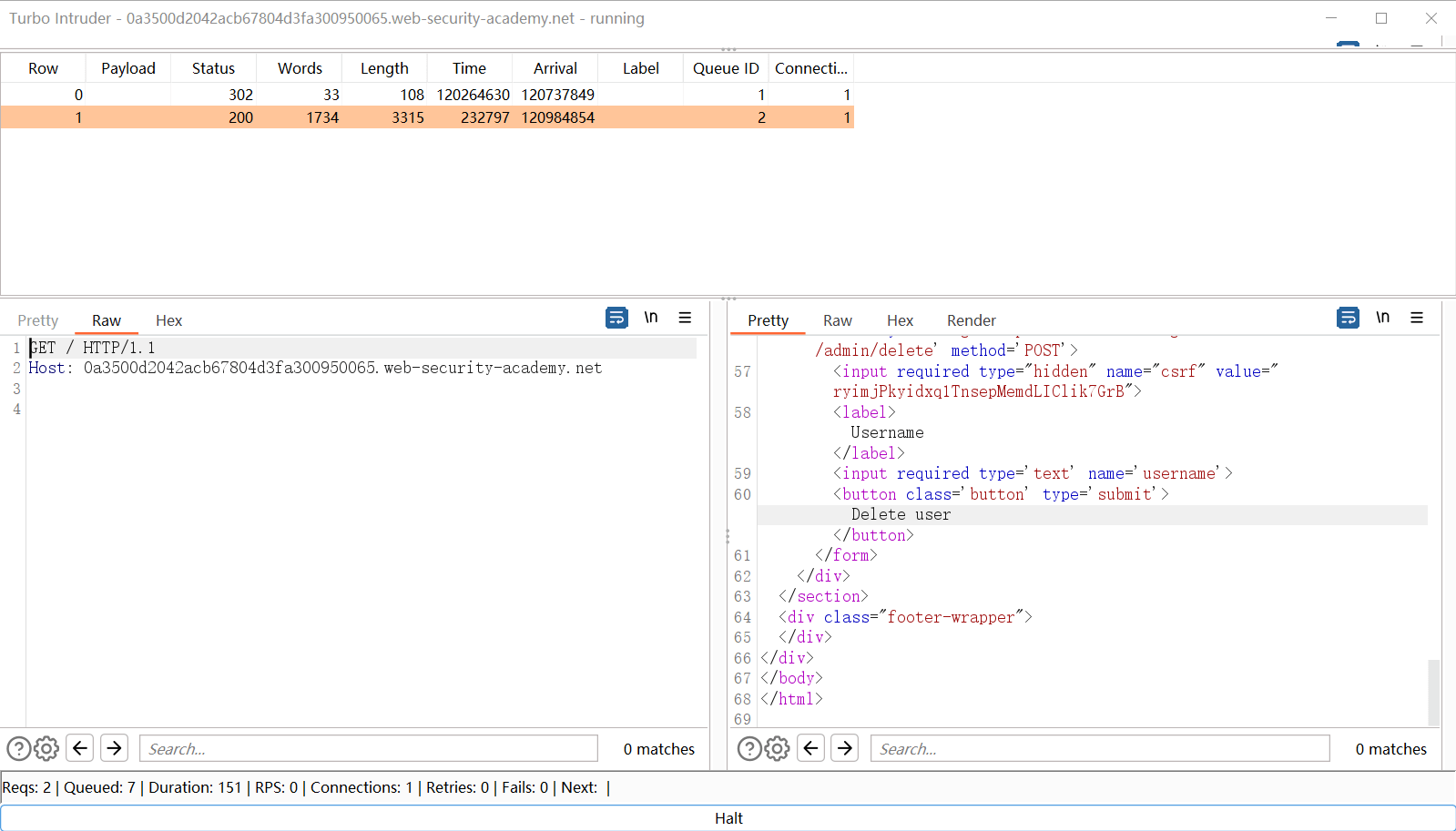Screen dimensions: 1456x831
Task: Click the response search input field
Action: [x=1099, y=749]
